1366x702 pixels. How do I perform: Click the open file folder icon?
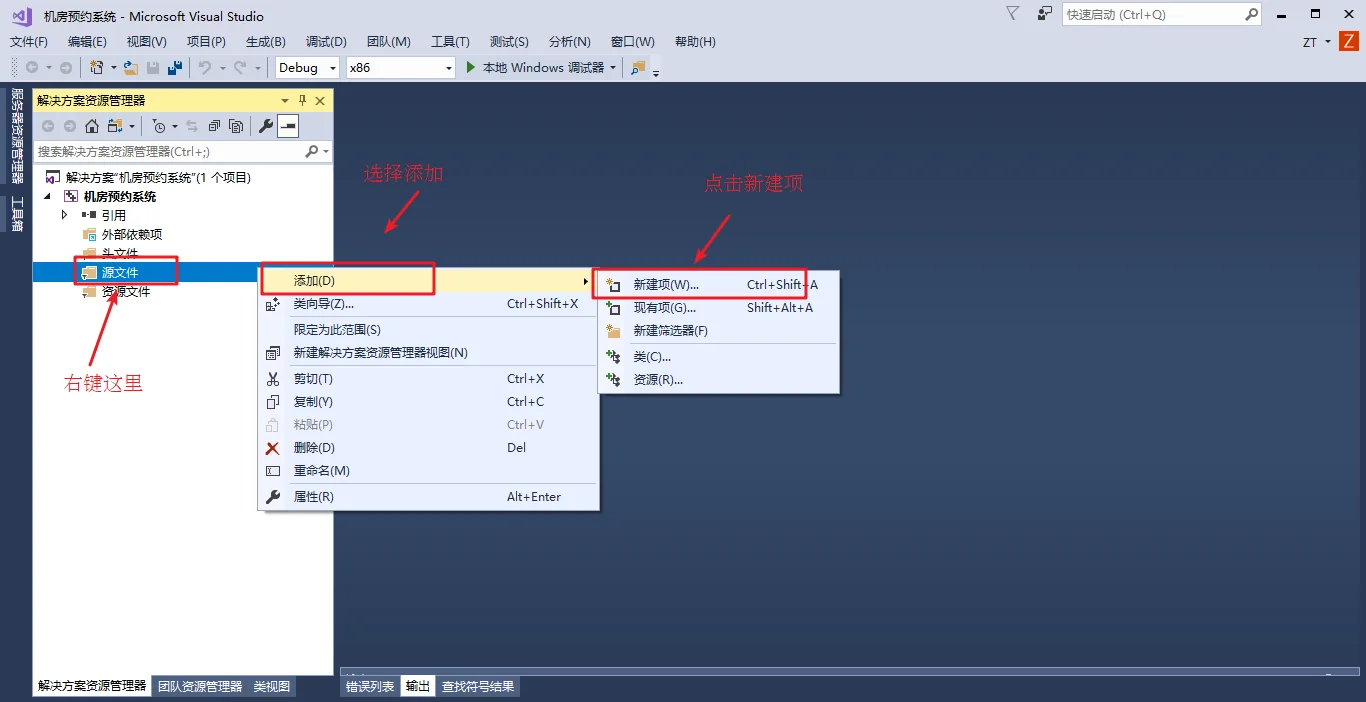pyautogui.click(x=131, y=68)
